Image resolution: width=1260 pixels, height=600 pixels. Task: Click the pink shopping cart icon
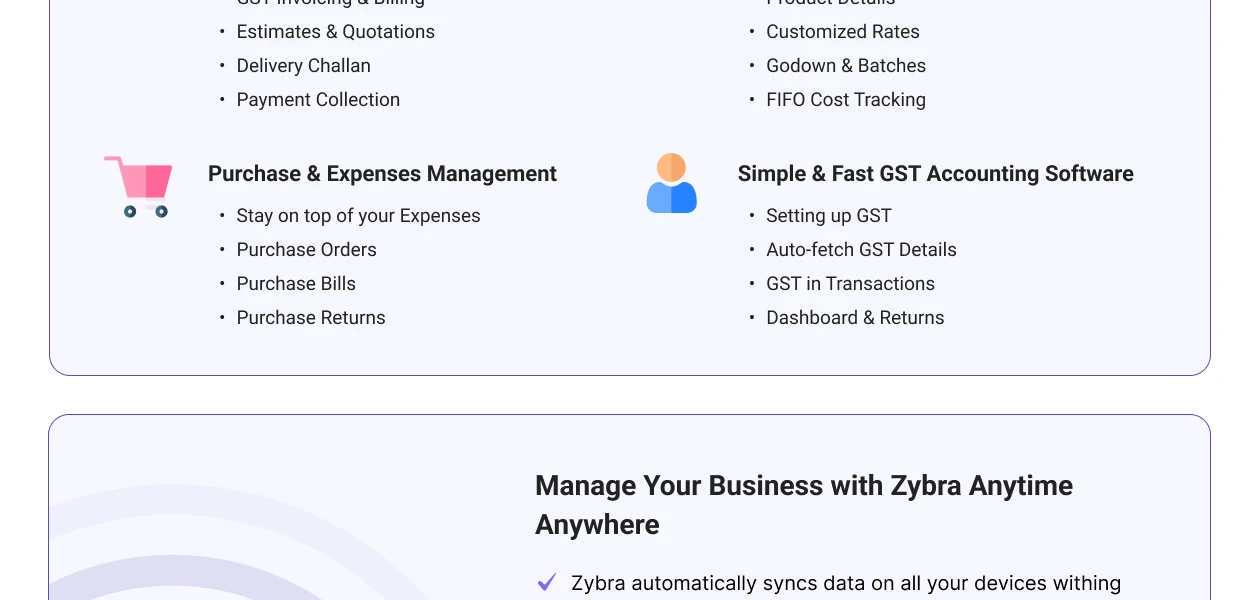pyautogui.click(x=139, y=186)
